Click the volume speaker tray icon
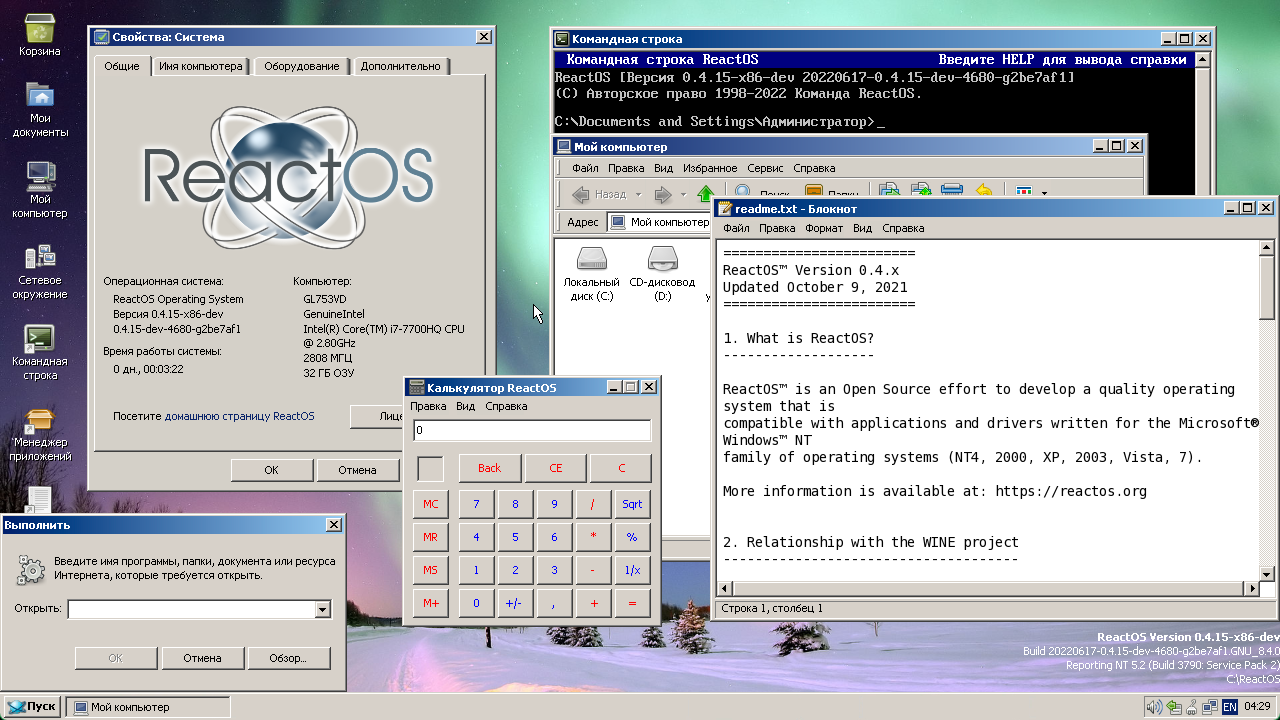The height and width of the screenshot is (720, 1280). [1154, 707]
